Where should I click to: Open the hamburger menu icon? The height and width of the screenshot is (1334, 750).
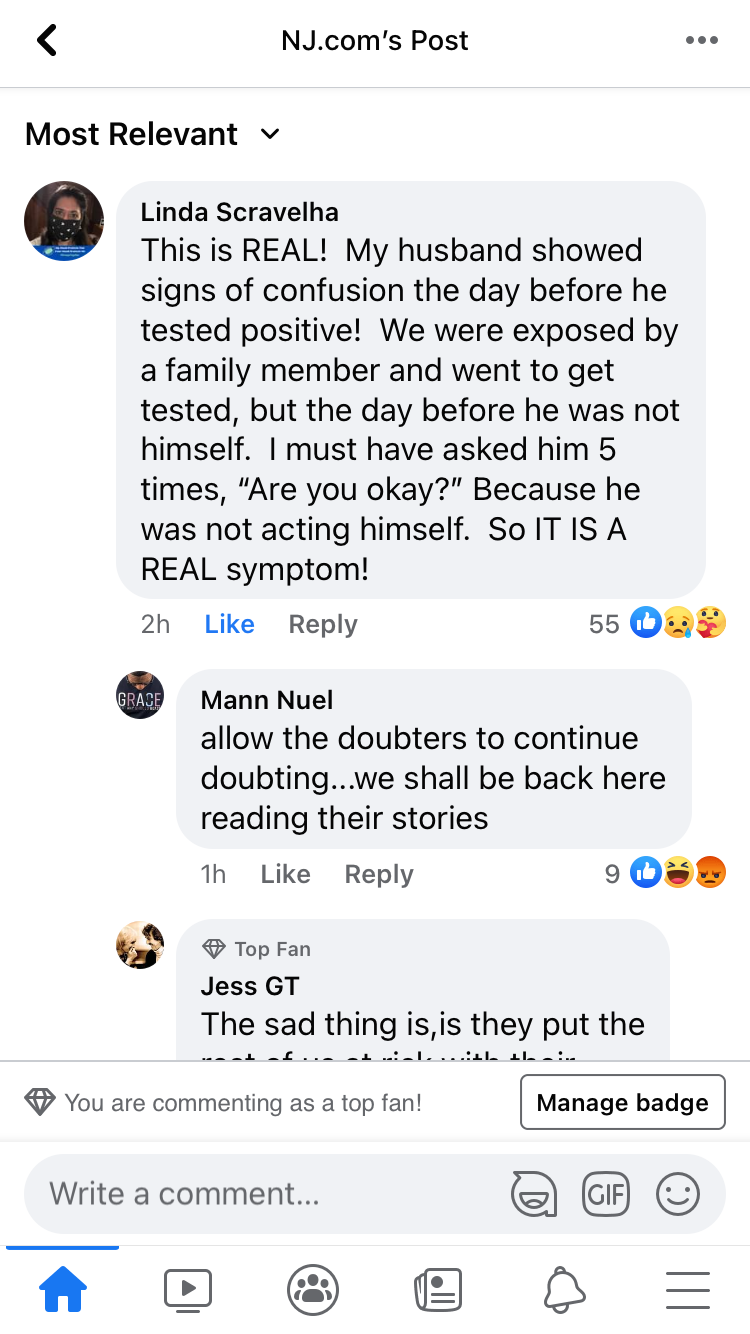tap(688, 1290)
